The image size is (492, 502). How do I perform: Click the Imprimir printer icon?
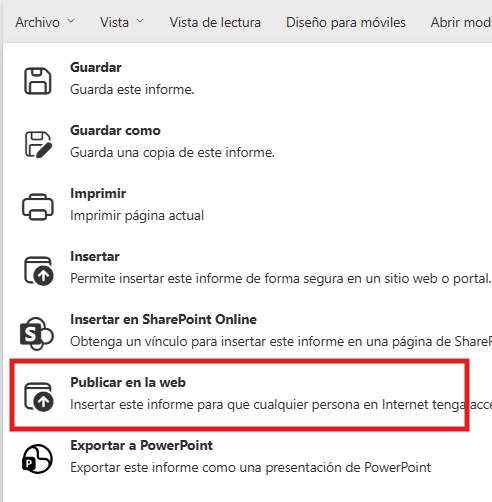[38, 207]
